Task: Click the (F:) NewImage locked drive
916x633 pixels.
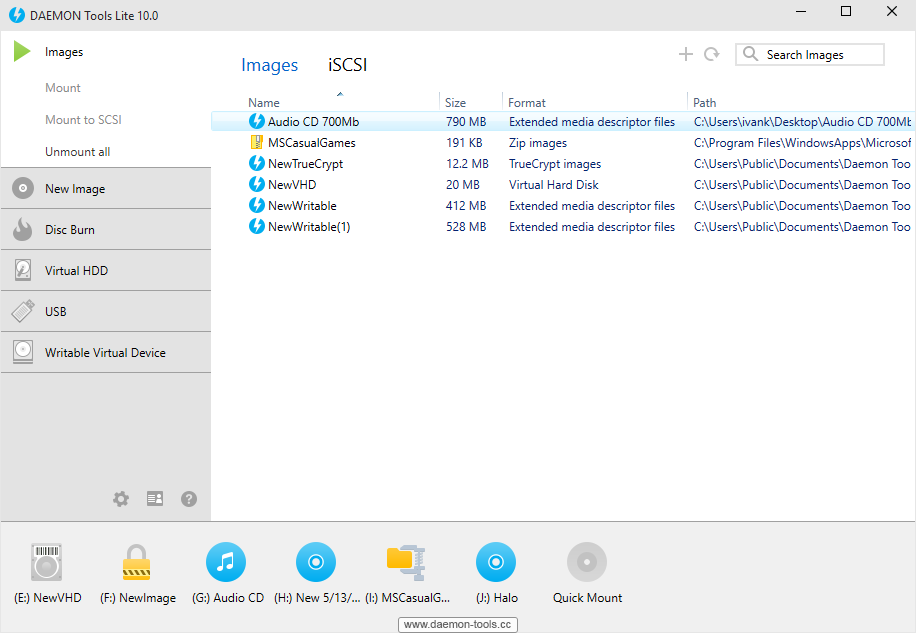Action: click(136, 563)
